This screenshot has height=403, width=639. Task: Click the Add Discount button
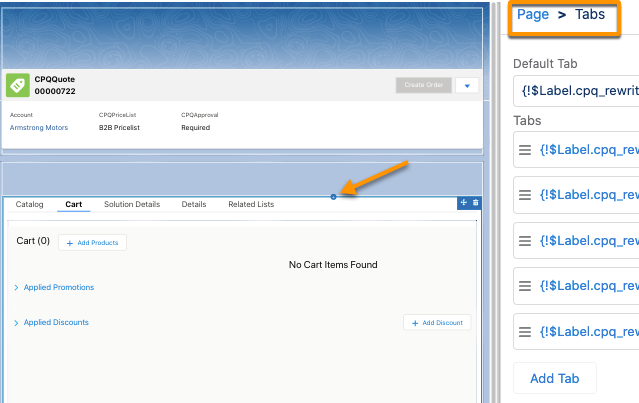pos(437,322)
